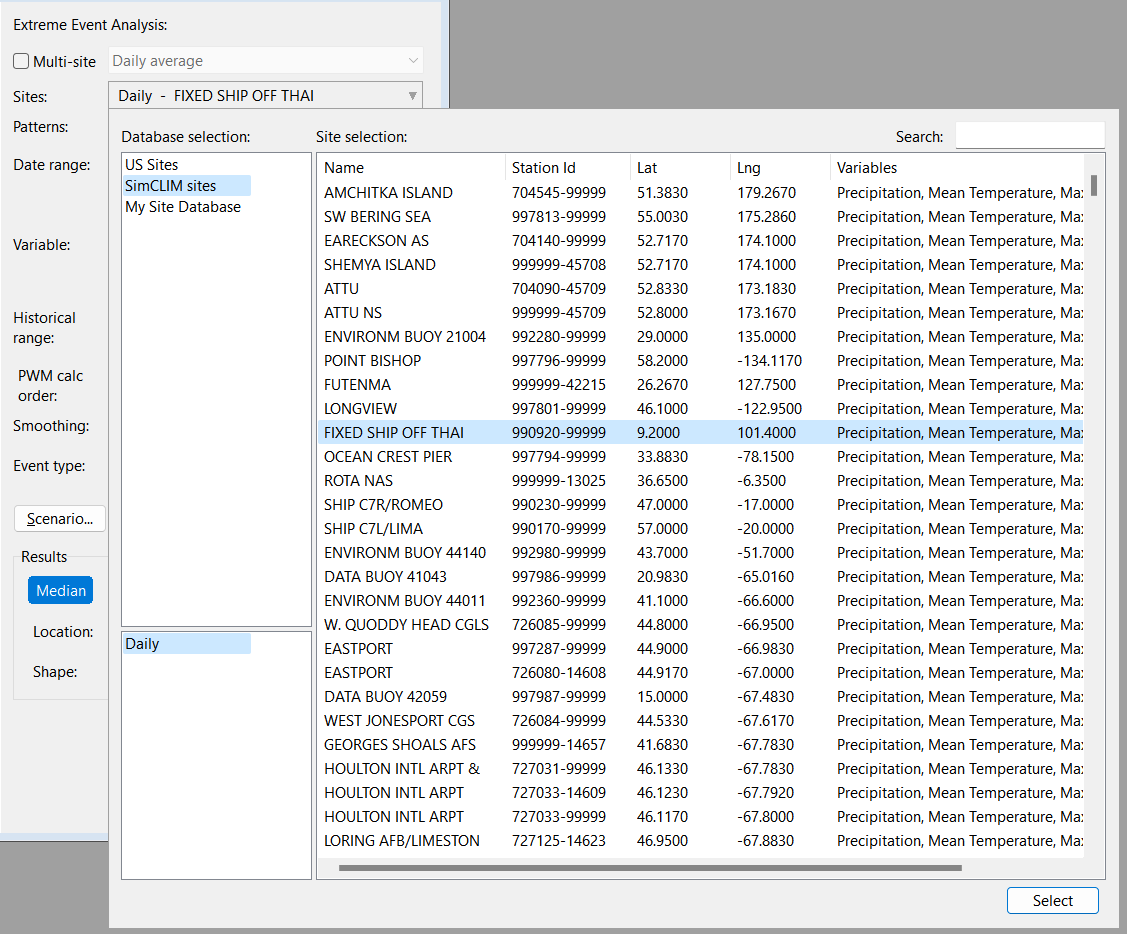Open the Scenario... button
Image resolution: width=1127 pixels, height=934 pixels.
60,518
